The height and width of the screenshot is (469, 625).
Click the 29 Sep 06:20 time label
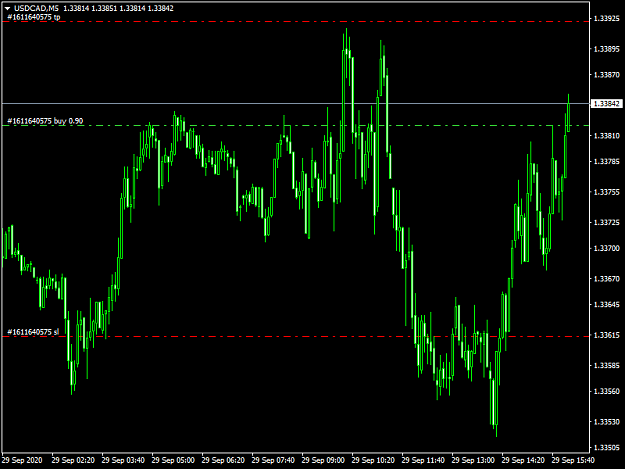(x=223, y=460)
